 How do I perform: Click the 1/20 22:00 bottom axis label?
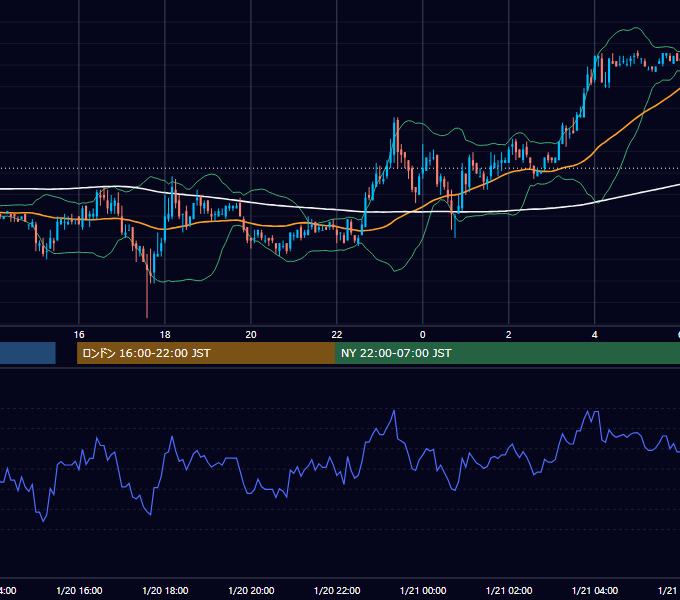pyautogui.click(x=337, y=590)
